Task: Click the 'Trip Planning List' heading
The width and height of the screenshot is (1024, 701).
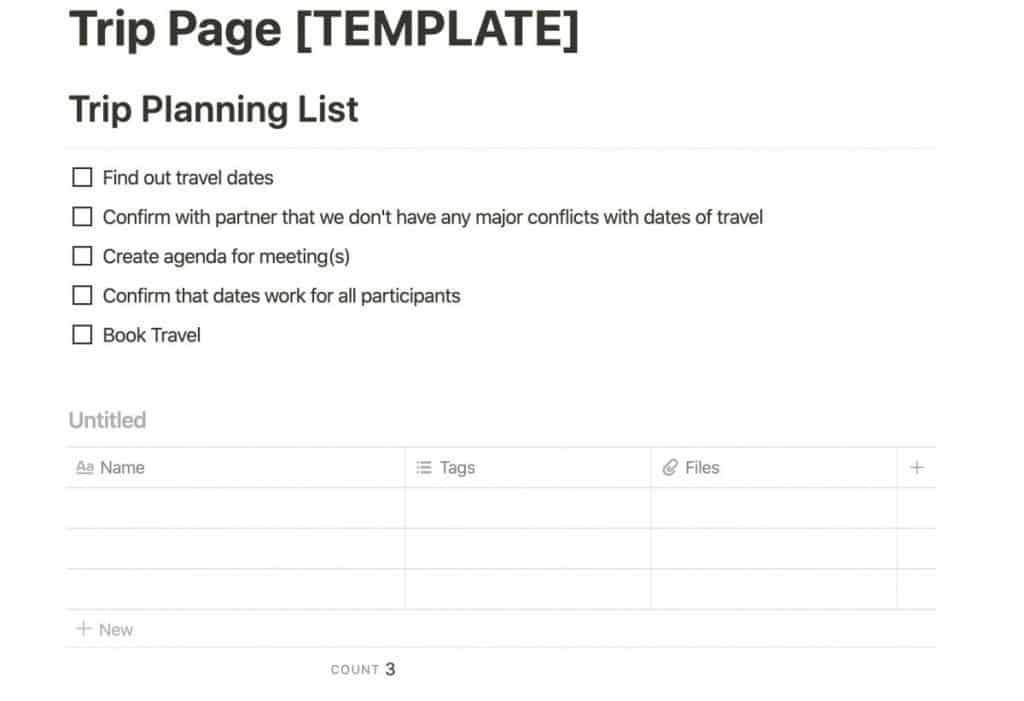Action: tap(214, 109)
